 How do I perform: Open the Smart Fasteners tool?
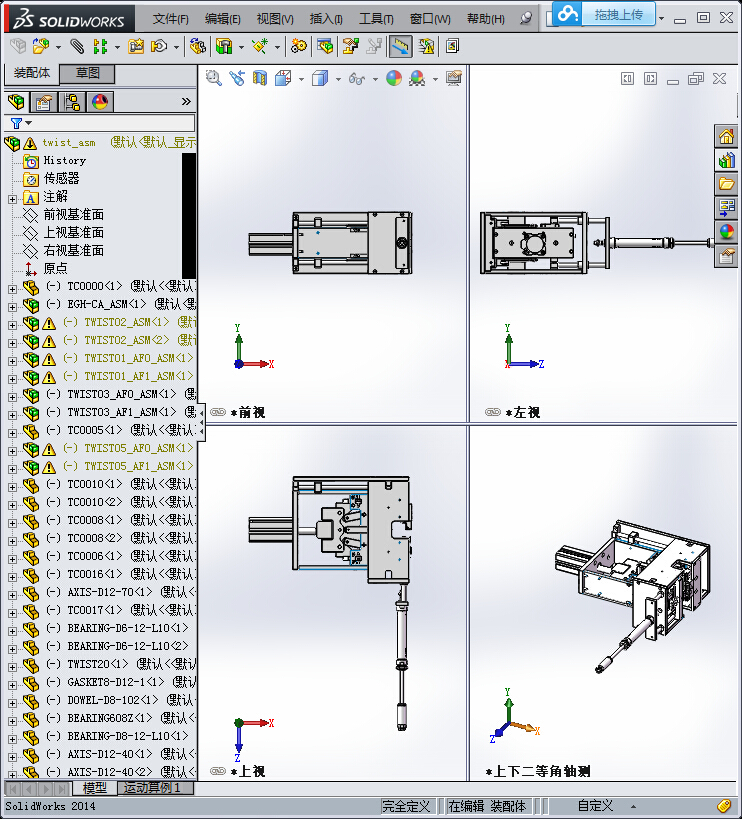pyautogui.click(x=136, y=46)
